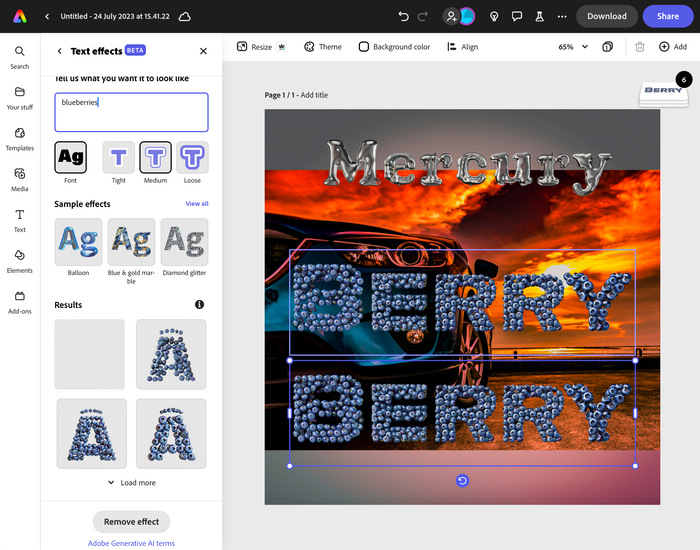Select Medium letter spacing option
Viewport: 700px width, 550px height.
[155, 157]
